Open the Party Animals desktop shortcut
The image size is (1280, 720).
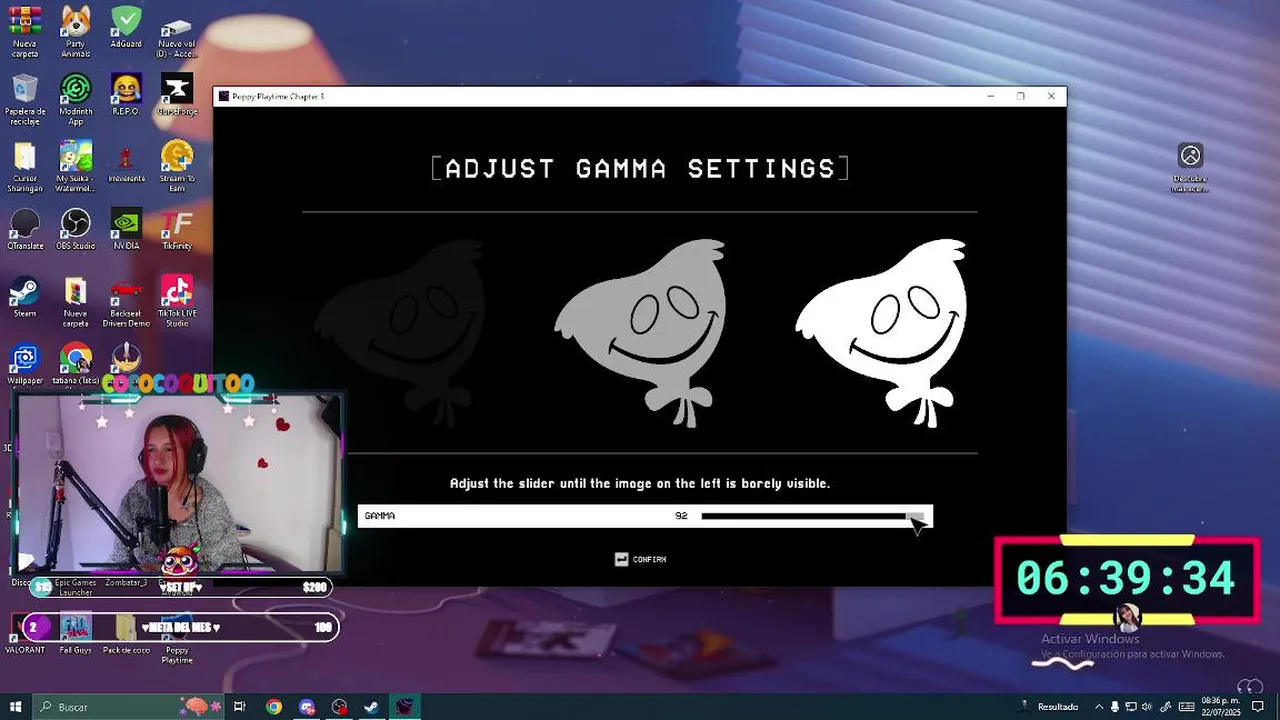pyautogui.click(x=76, y=32)
